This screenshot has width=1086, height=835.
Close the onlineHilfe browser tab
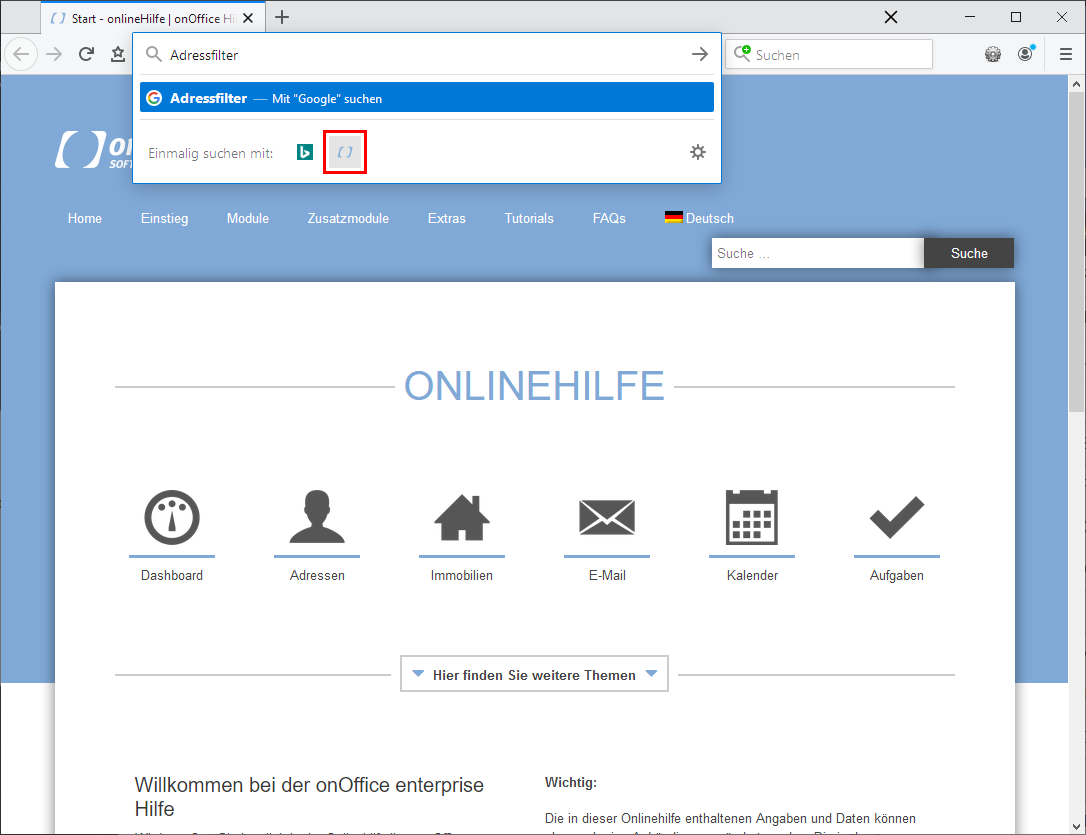click(248, 18)
